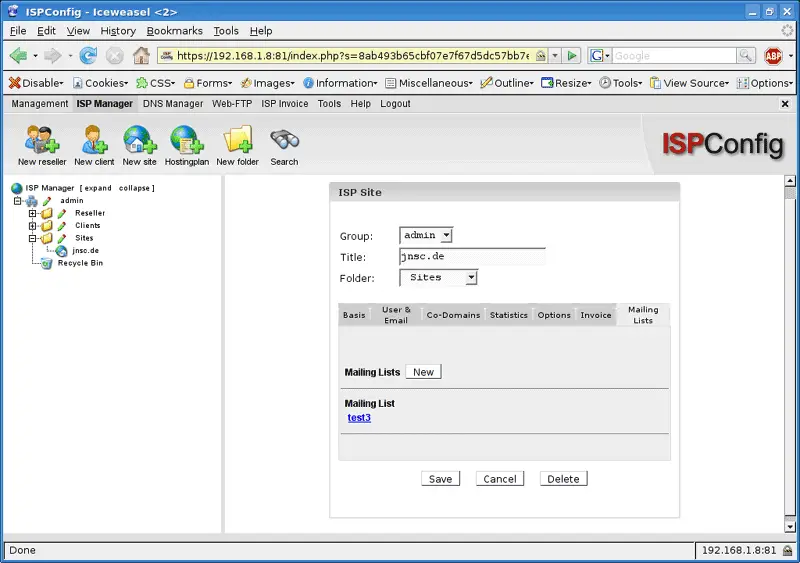Open the Search binoculars icon

(x=284, y=139)
